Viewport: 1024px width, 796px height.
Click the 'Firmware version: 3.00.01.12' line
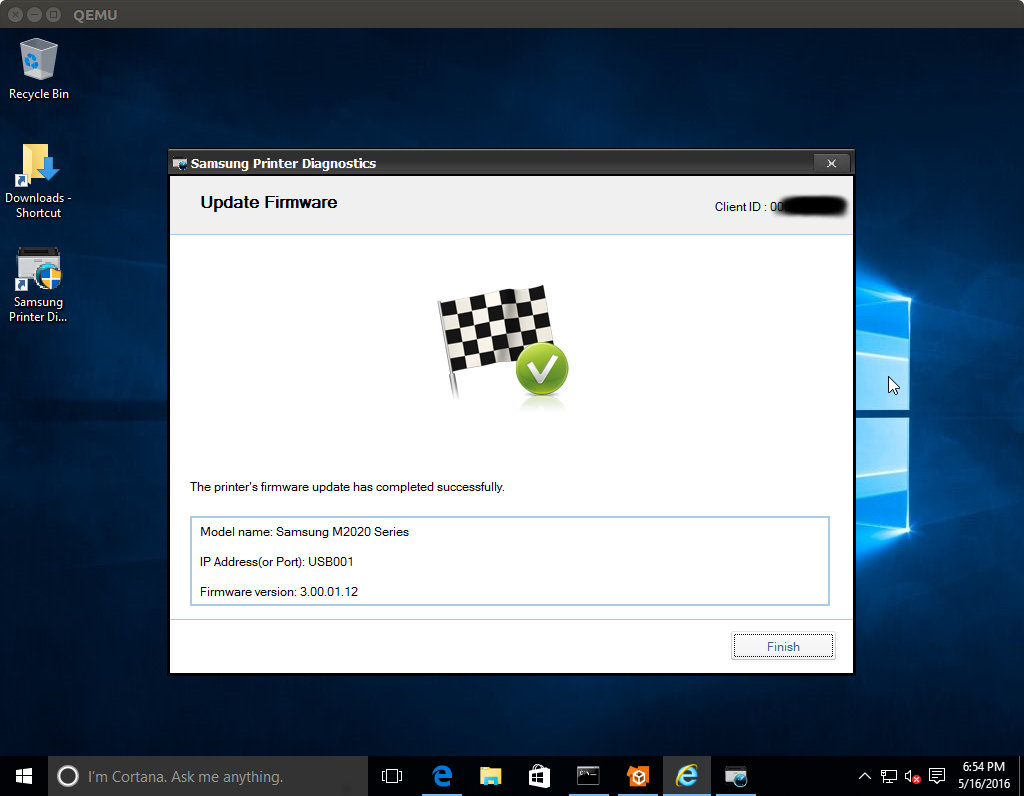point(279,592)
